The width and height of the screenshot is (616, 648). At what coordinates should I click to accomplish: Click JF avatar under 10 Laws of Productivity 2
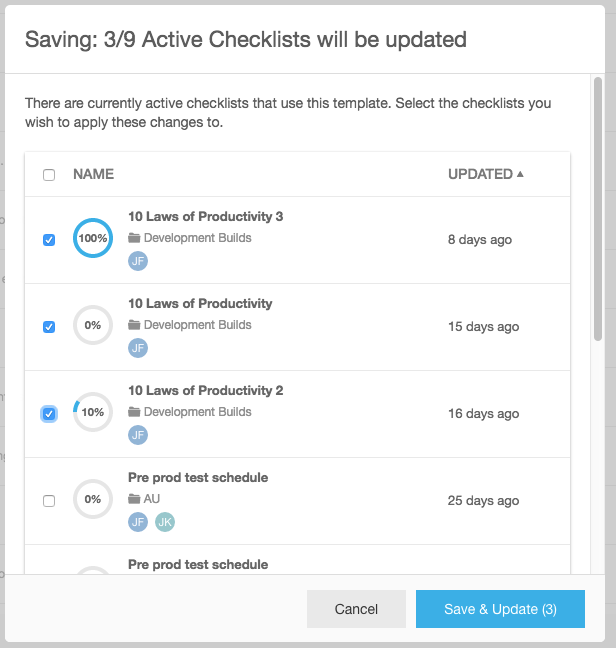click(138, 435)
